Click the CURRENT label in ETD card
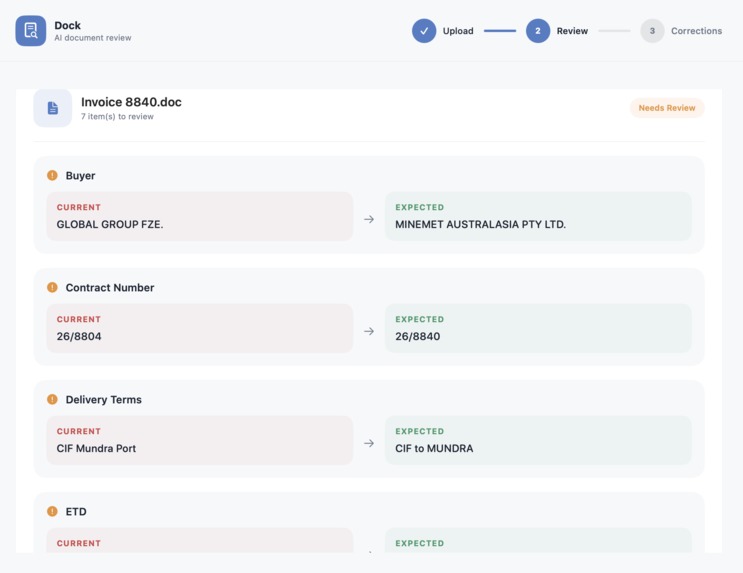The height and width of the screenshot is (573, 743). 79,543
